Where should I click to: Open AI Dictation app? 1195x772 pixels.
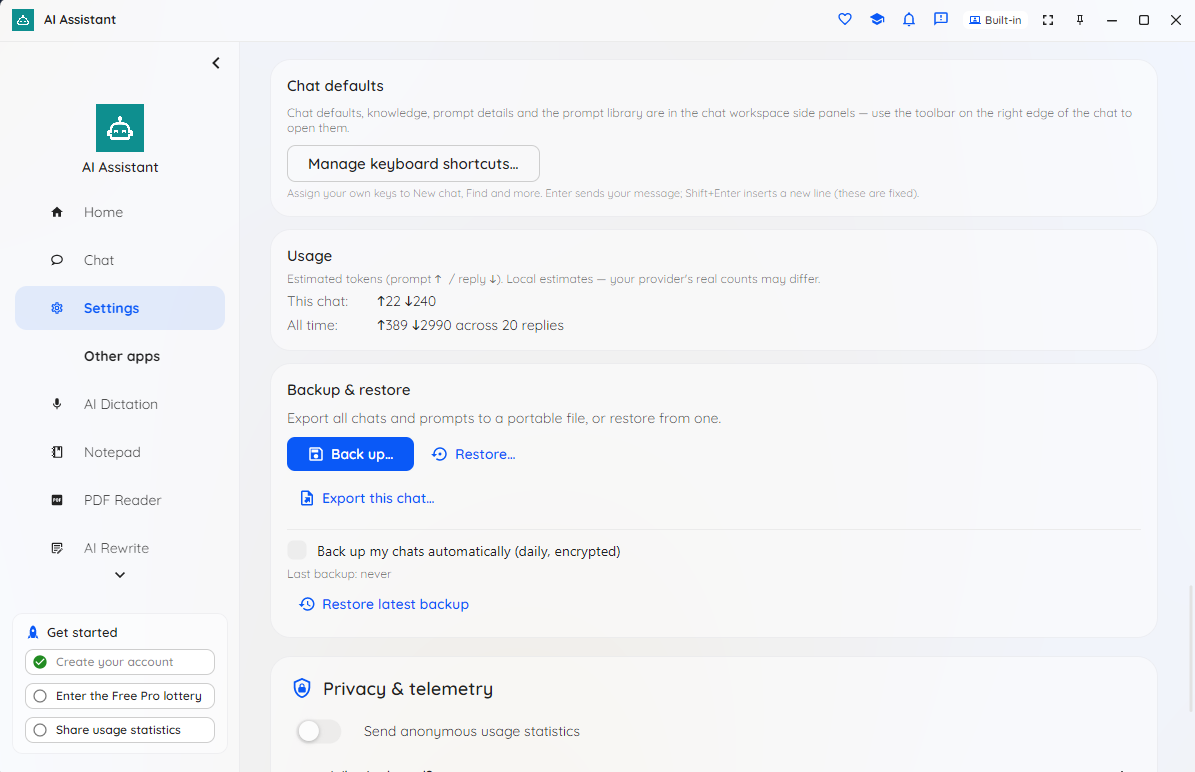(x=120, y=404)
